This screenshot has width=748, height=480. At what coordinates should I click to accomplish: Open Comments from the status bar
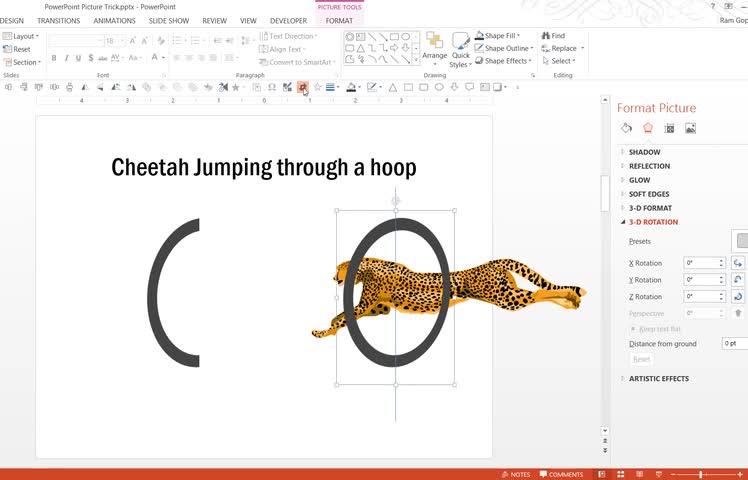point(561,474)
